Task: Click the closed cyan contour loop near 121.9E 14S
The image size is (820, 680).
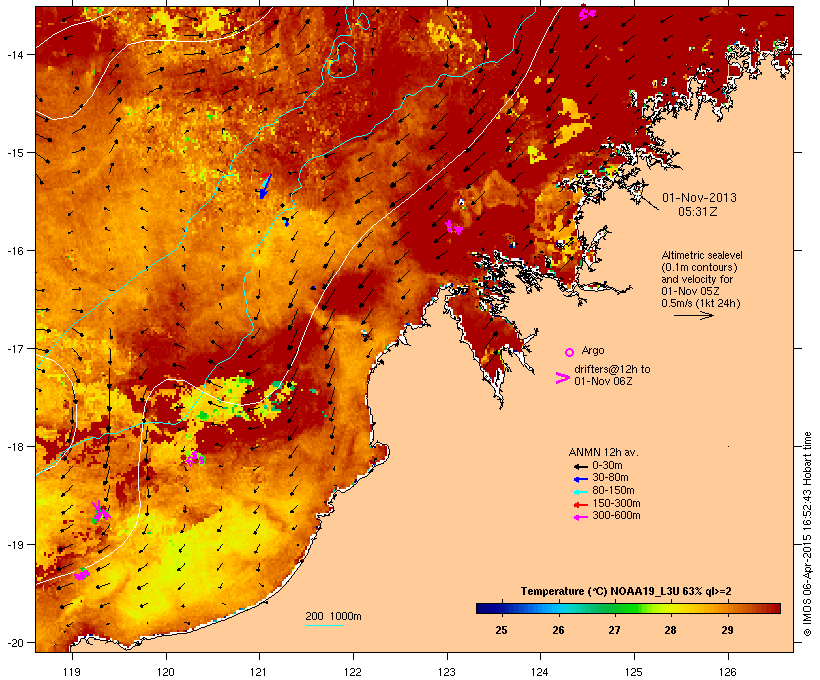Action: click(x=343, y=60)
